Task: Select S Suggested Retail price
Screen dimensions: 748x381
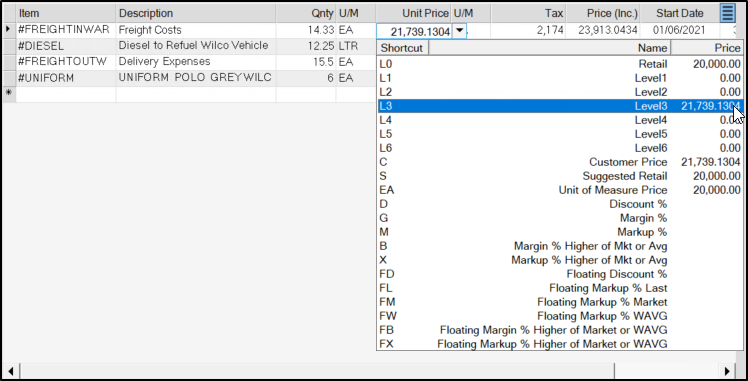Action: pos(560,176)
